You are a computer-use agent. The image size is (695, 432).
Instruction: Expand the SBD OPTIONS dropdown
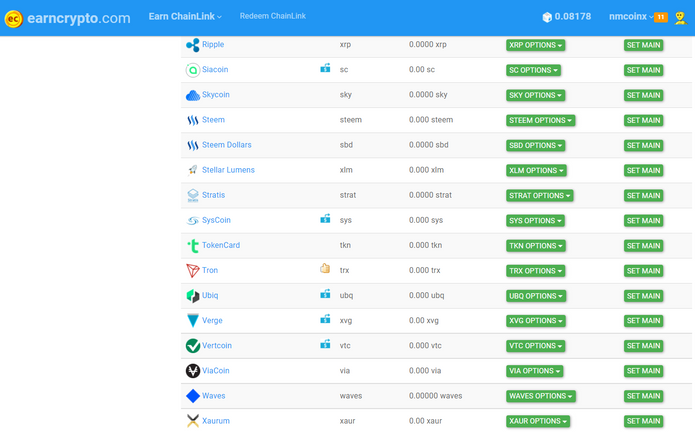(535, 145)
